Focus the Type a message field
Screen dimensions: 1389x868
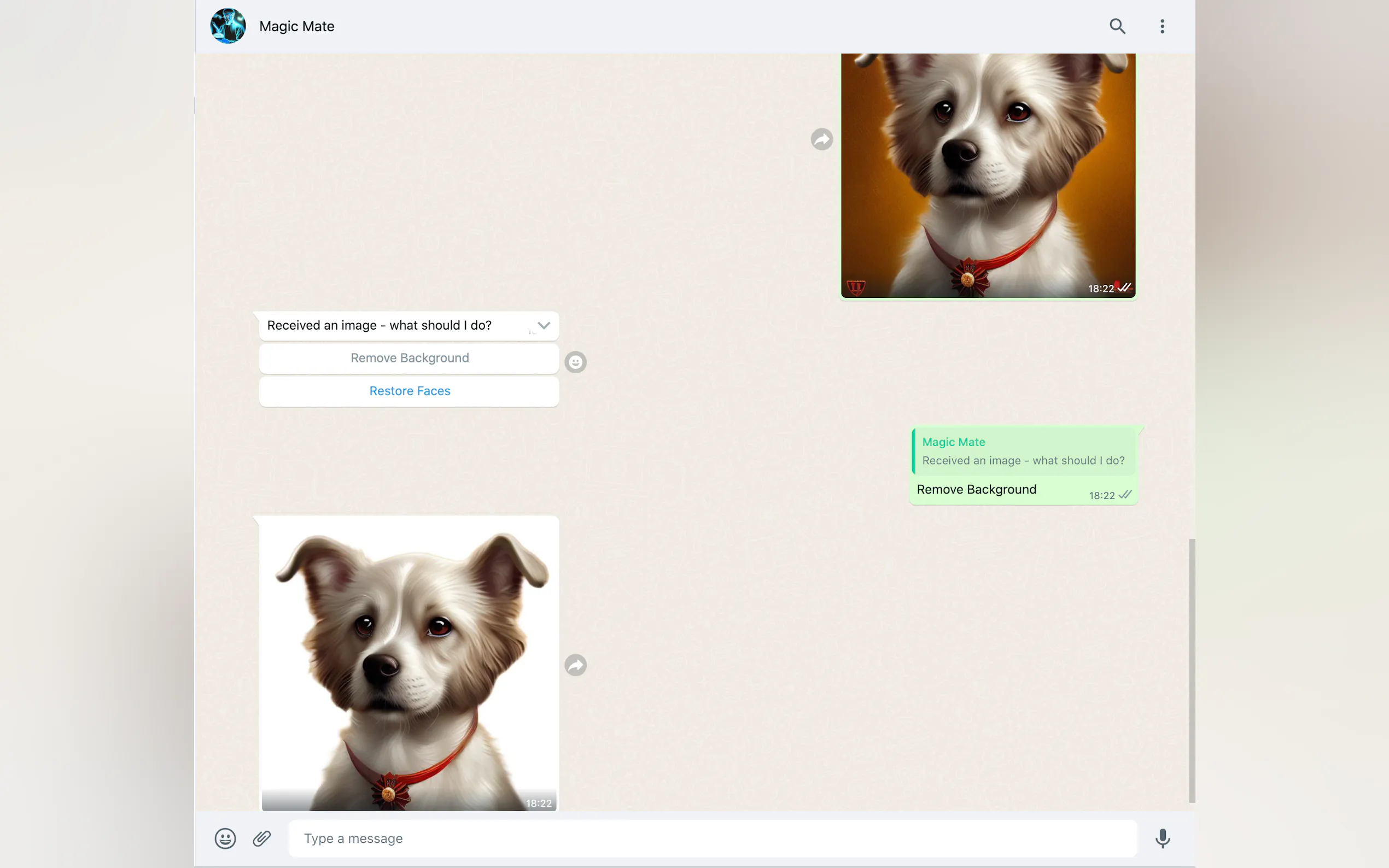pyautogui.click(x=712, y=838)
